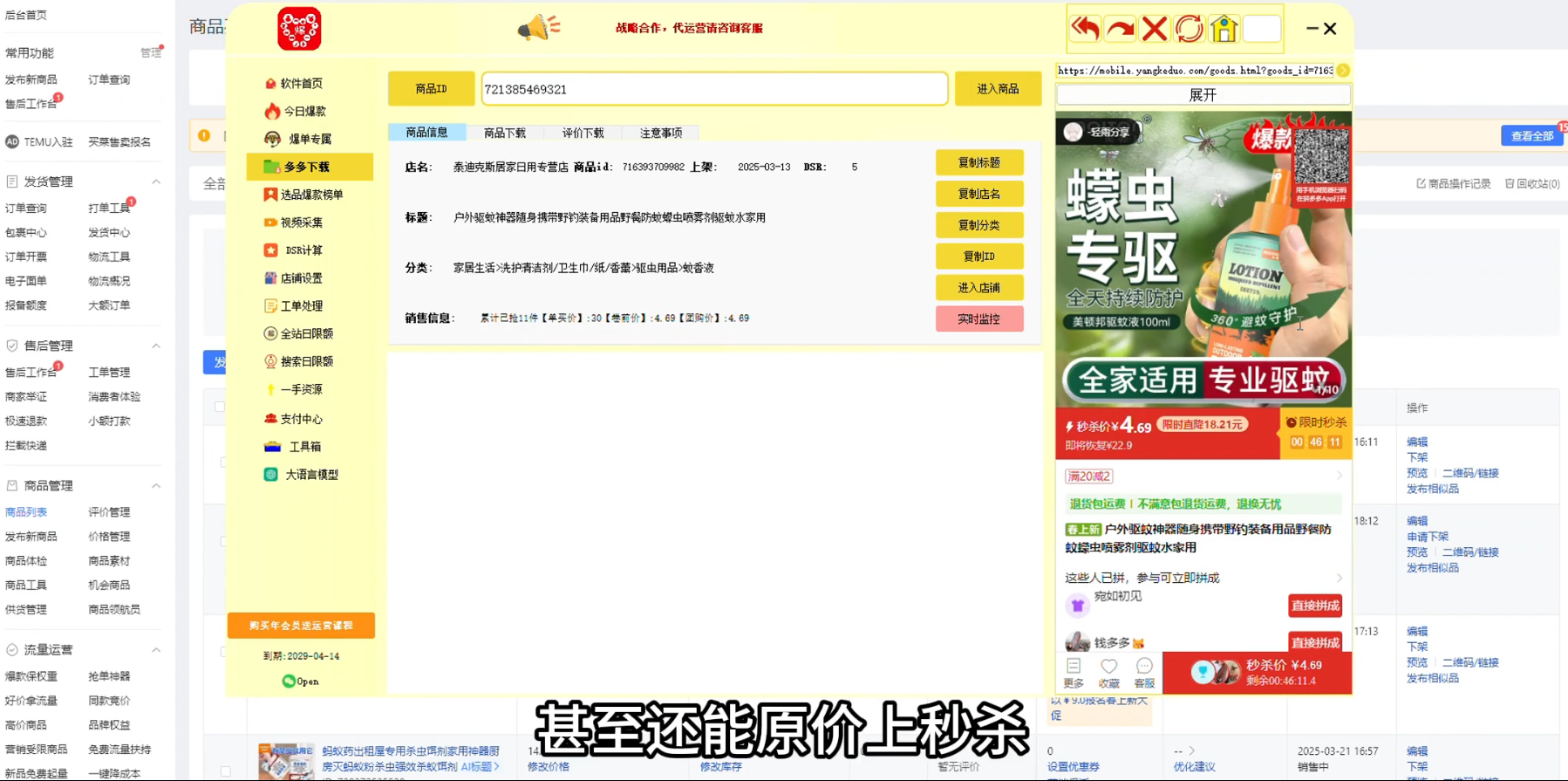Click the yellow house home icon

coord(1224,29)
